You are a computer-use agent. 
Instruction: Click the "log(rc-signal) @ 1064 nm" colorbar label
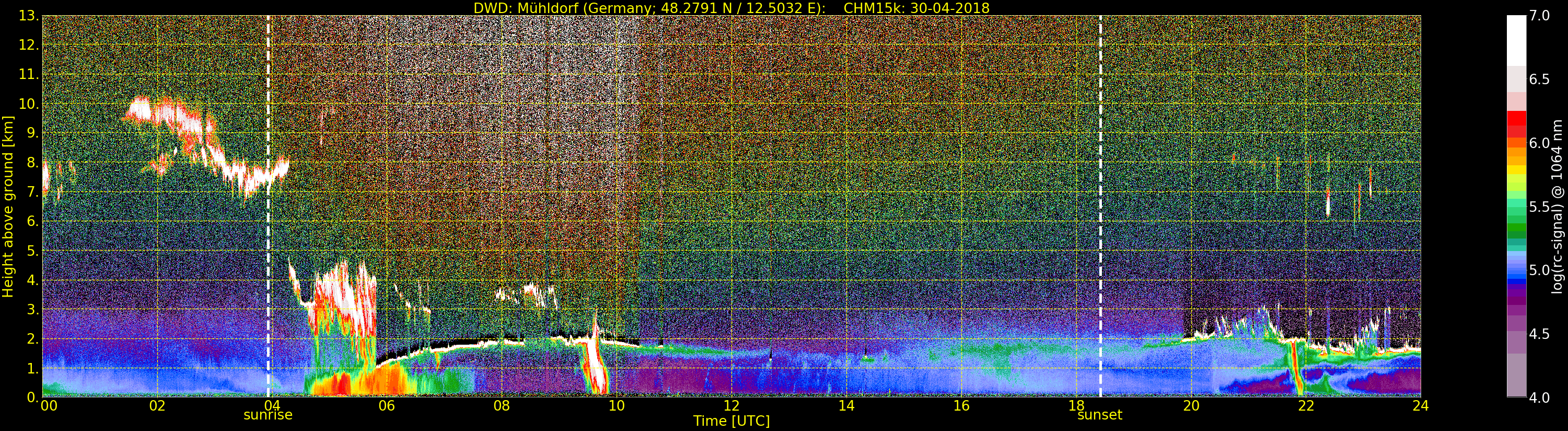coord(1558,207)
